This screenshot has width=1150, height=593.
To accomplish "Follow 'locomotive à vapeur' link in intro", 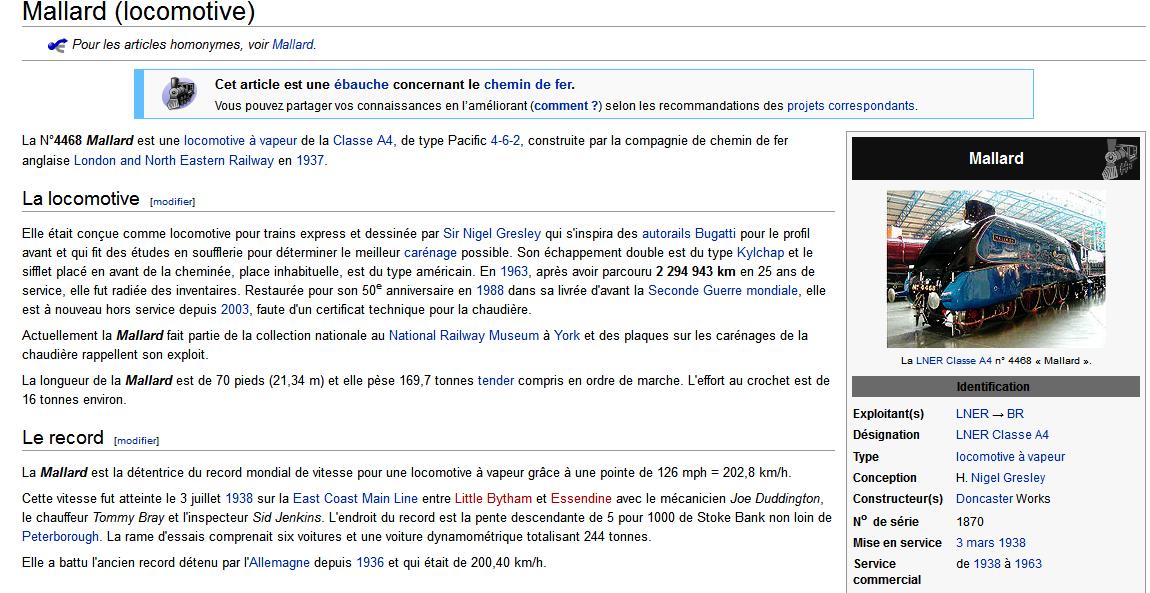I will [241, 140].
